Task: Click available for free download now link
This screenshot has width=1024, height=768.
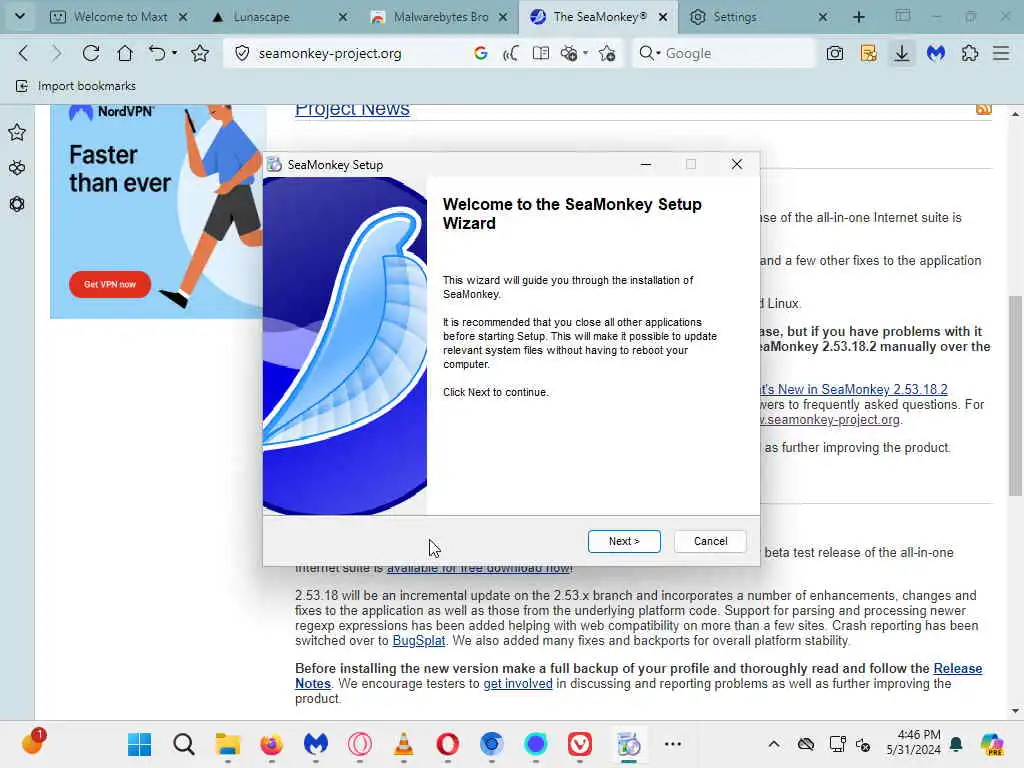Action: [479, 569]
